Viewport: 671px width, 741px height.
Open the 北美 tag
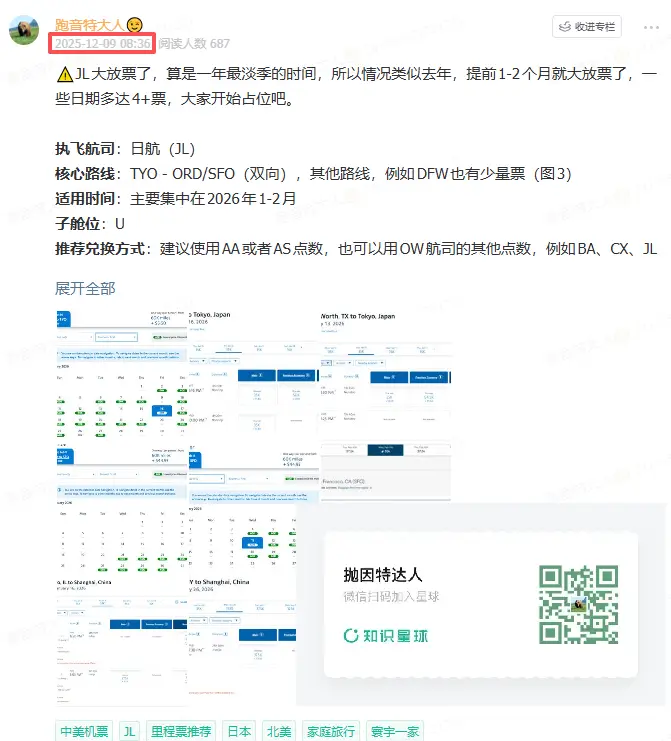coord(279,732)
